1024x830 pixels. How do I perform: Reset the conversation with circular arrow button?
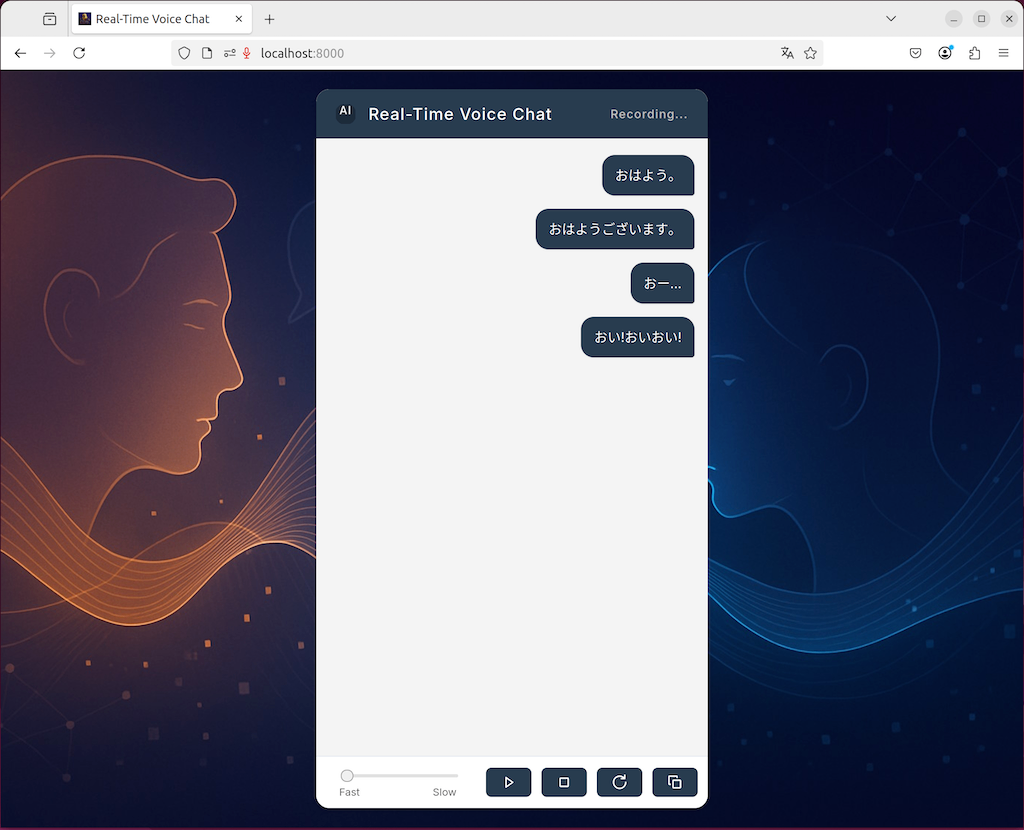coord(619,782)
